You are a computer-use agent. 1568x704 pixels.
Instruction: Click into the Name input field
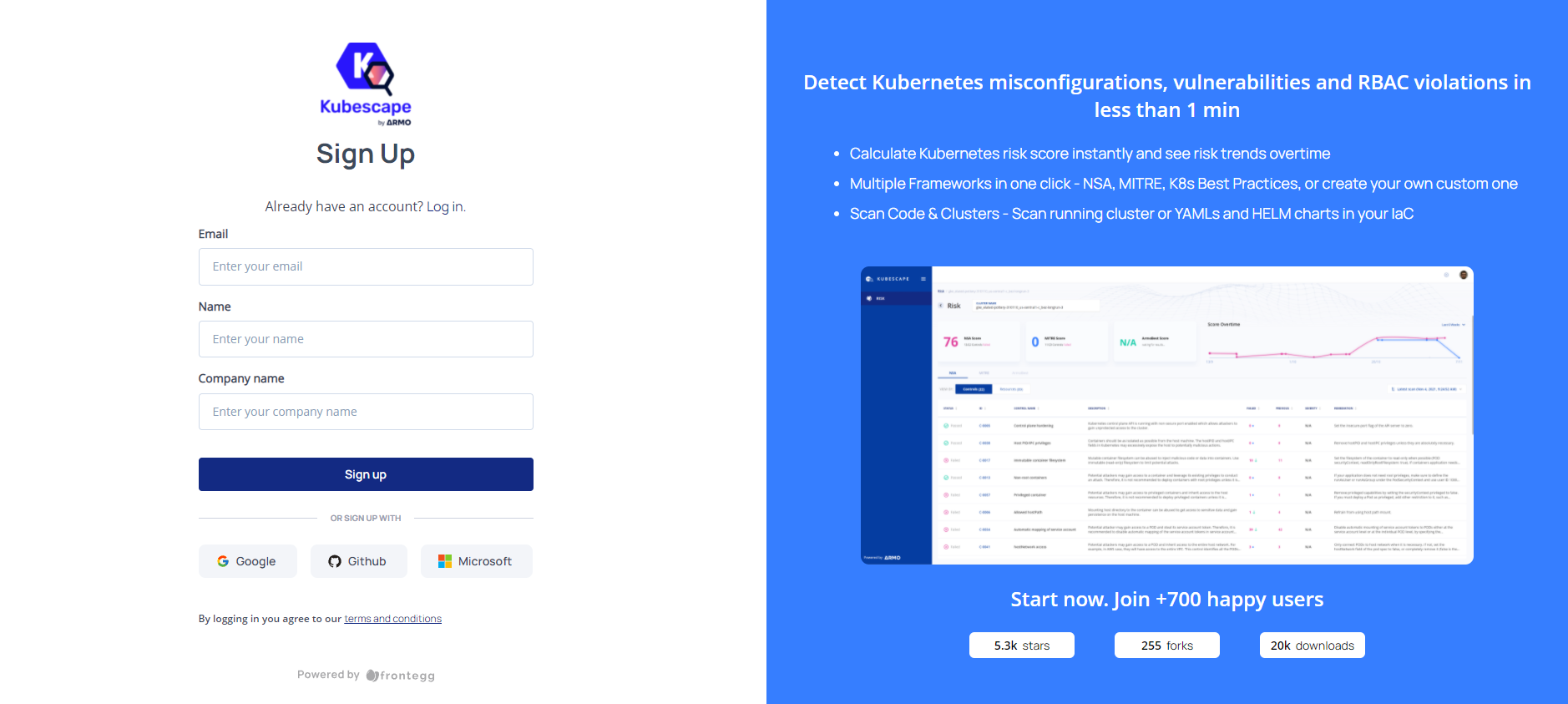pyautogui.click(x=366, y=339)
